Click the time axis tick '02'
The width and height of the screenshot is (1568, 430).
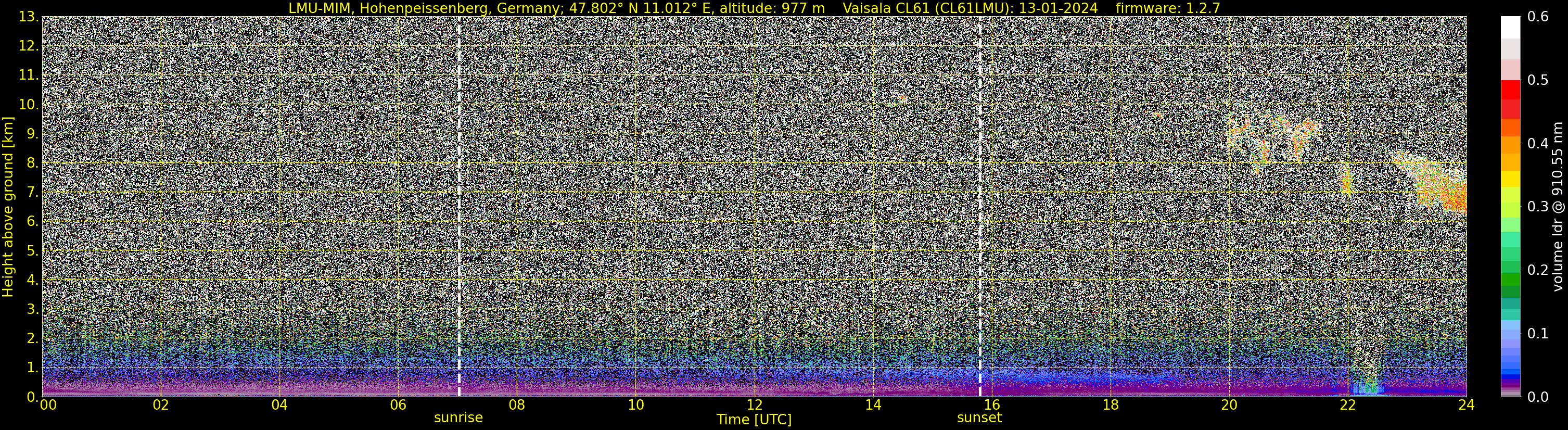tap(161, 405)
